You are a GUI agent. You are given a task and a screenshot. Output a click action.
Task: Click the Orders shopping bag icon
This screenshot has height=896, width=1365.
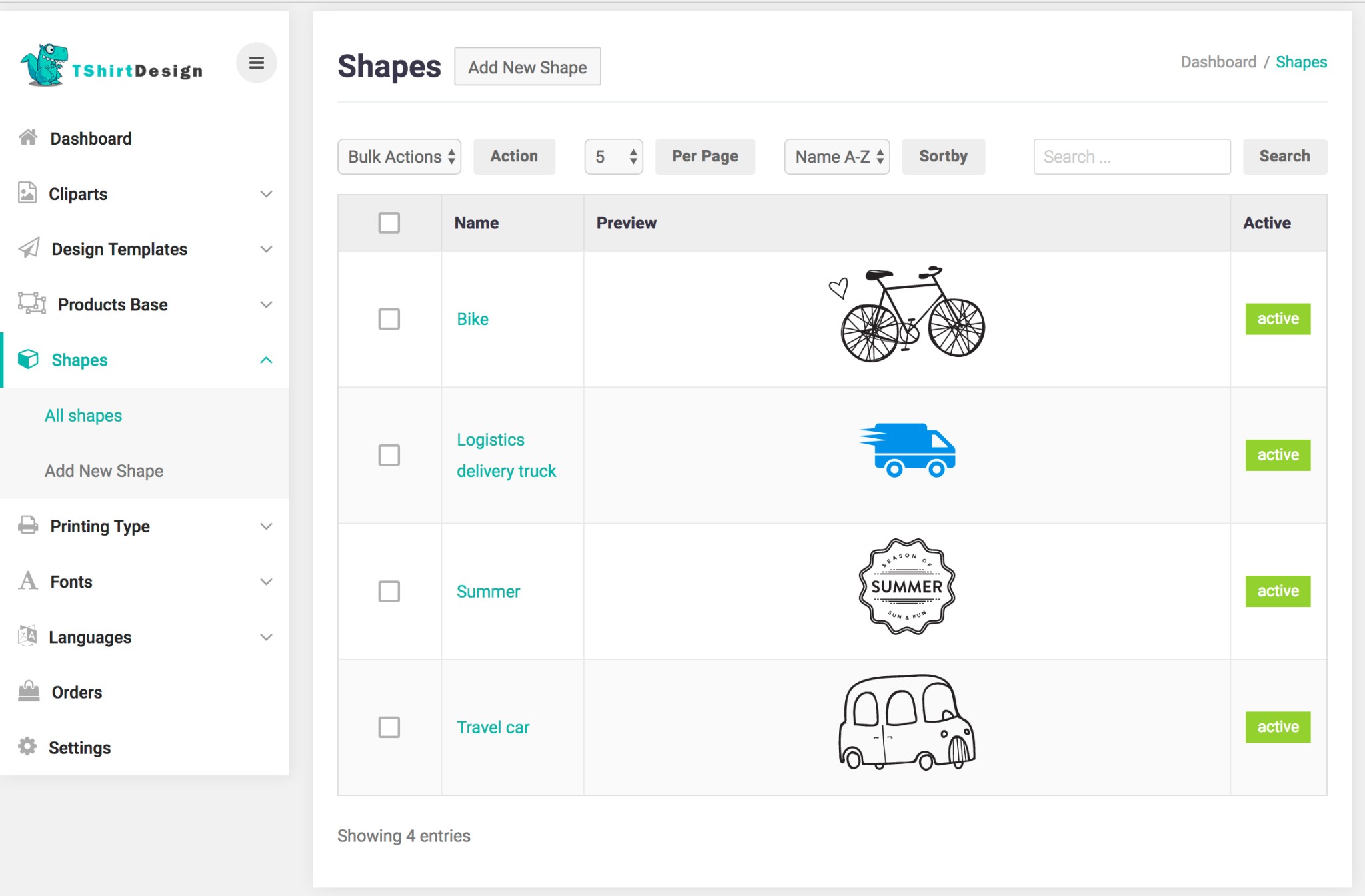pyautogui.click(x=29, y=691)
